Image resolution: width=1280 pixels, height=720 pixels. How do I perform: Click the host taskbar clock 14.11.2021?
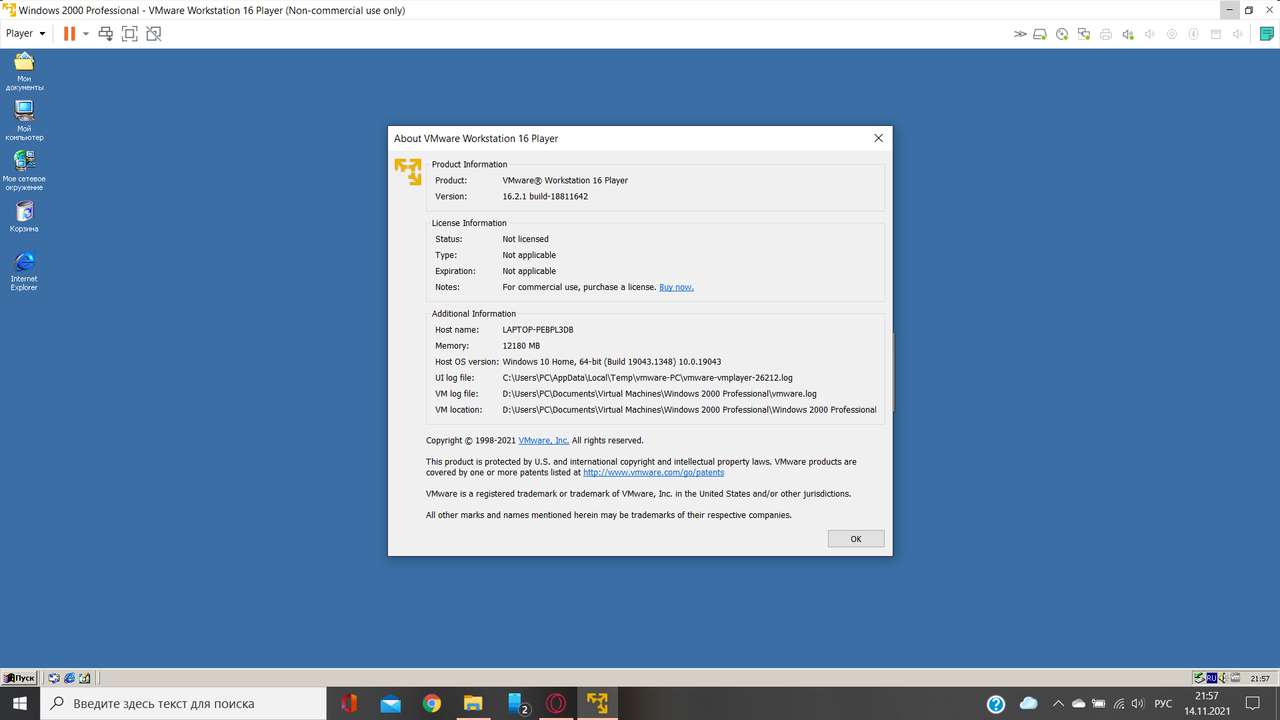[1207, 703]
